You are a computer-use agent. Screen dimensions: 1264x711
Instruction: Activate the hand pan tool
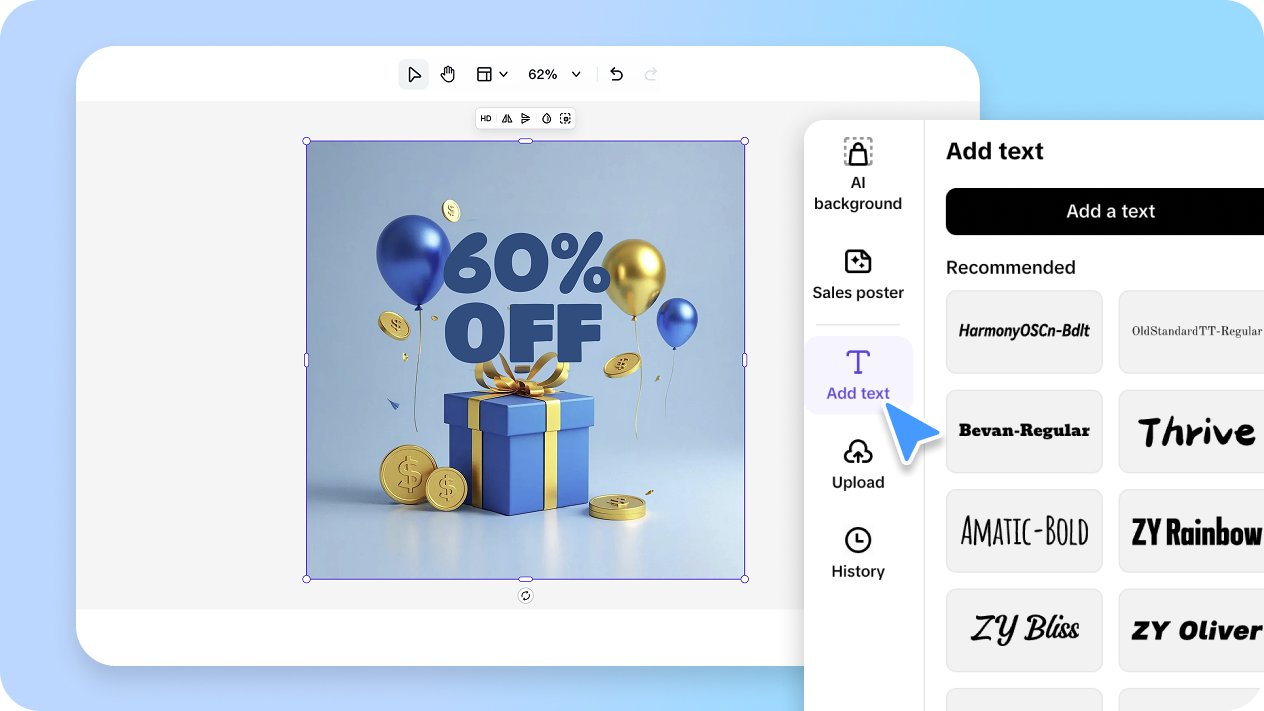448,74
